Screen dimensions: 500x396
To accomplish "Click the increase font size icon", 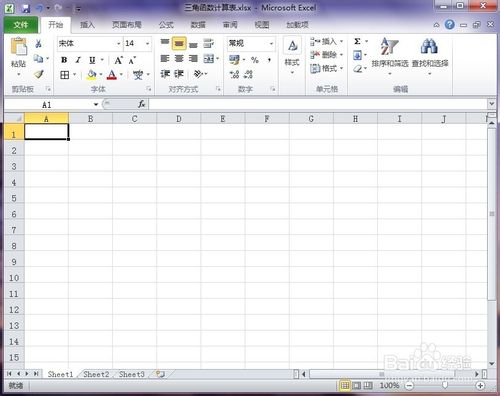I will (x=118, y=60).
